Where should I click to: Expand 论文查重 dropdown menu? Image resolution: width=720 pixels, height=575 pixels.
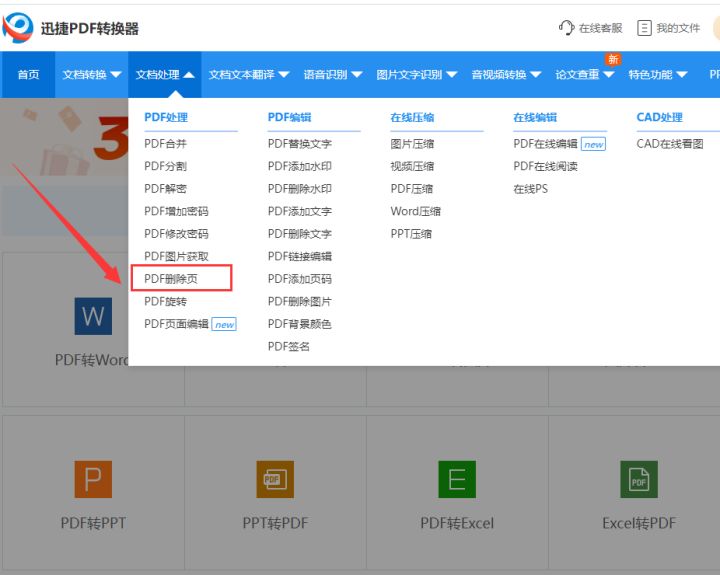coord(585,74)
